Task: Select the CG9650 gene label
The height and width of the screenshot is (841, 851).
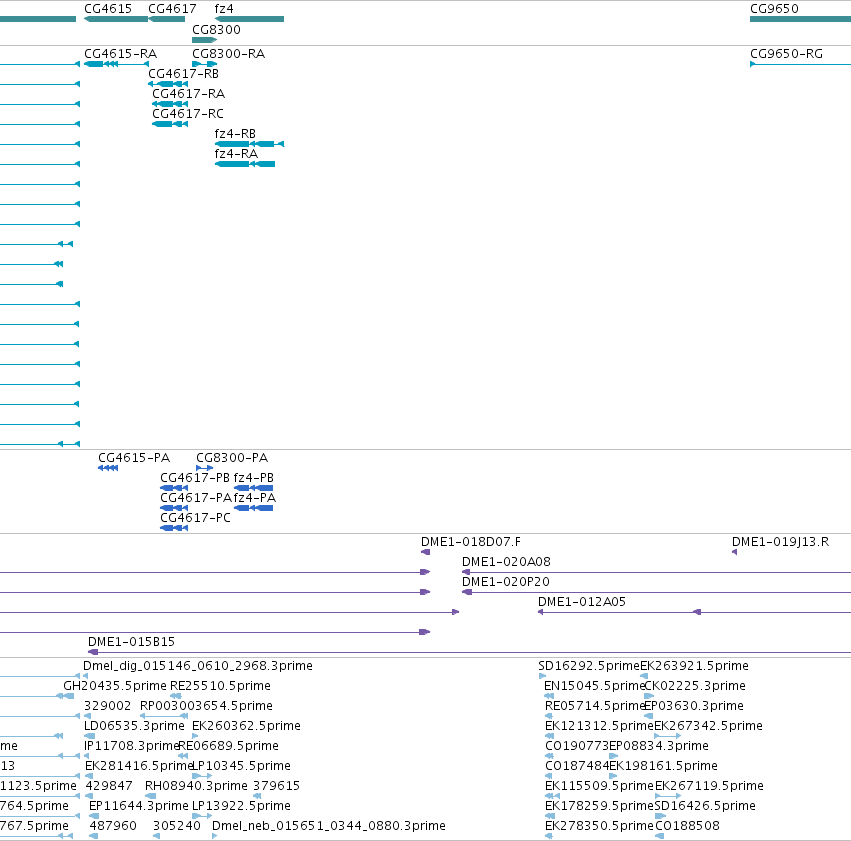Action: (x=774, y=9)
